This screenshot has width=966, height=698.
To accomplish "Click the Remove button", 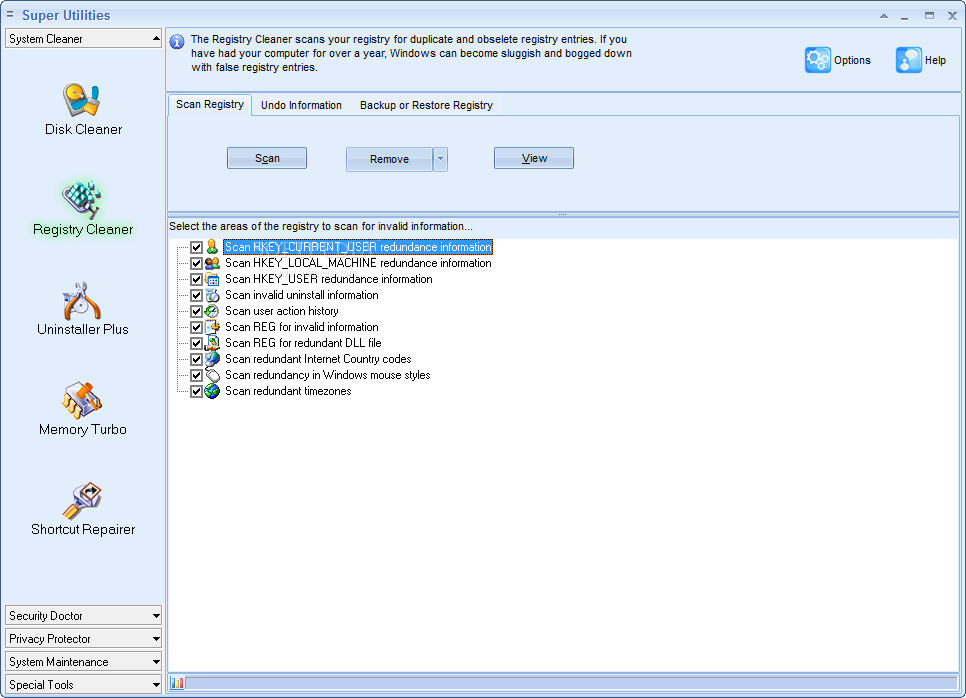I will click(x=389, y=159).
